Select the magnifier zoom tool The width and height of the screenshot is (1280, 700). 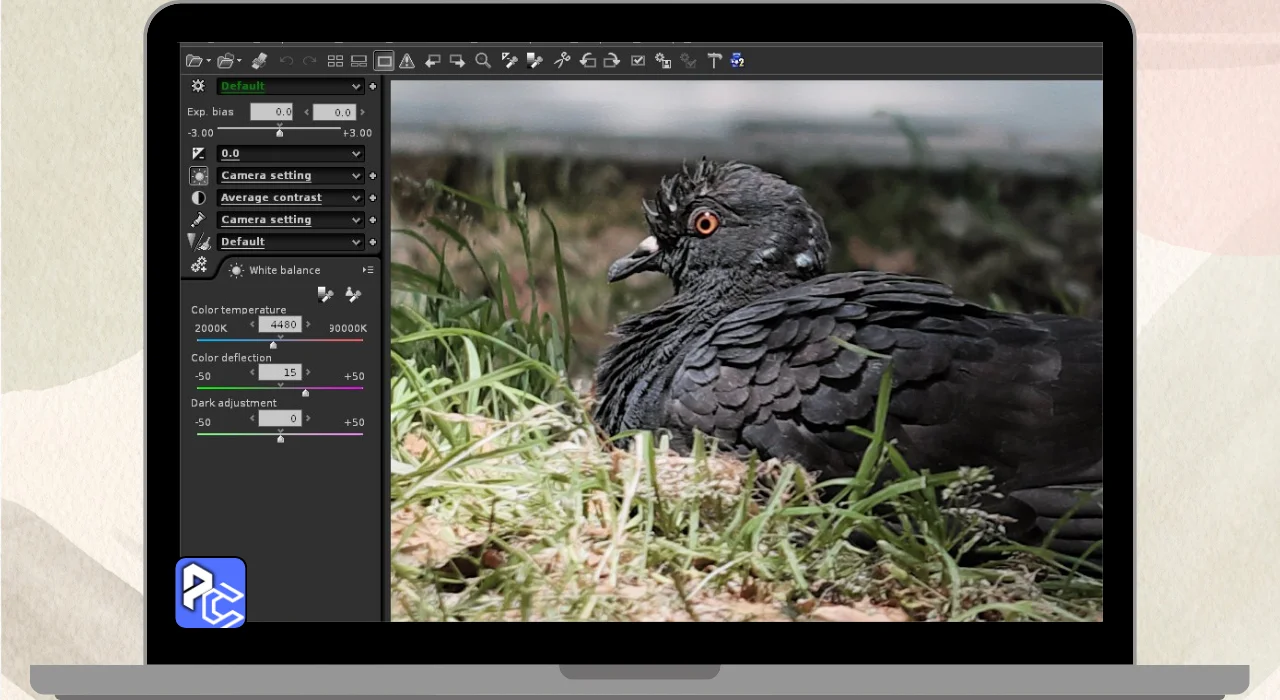tap(483, 61)
